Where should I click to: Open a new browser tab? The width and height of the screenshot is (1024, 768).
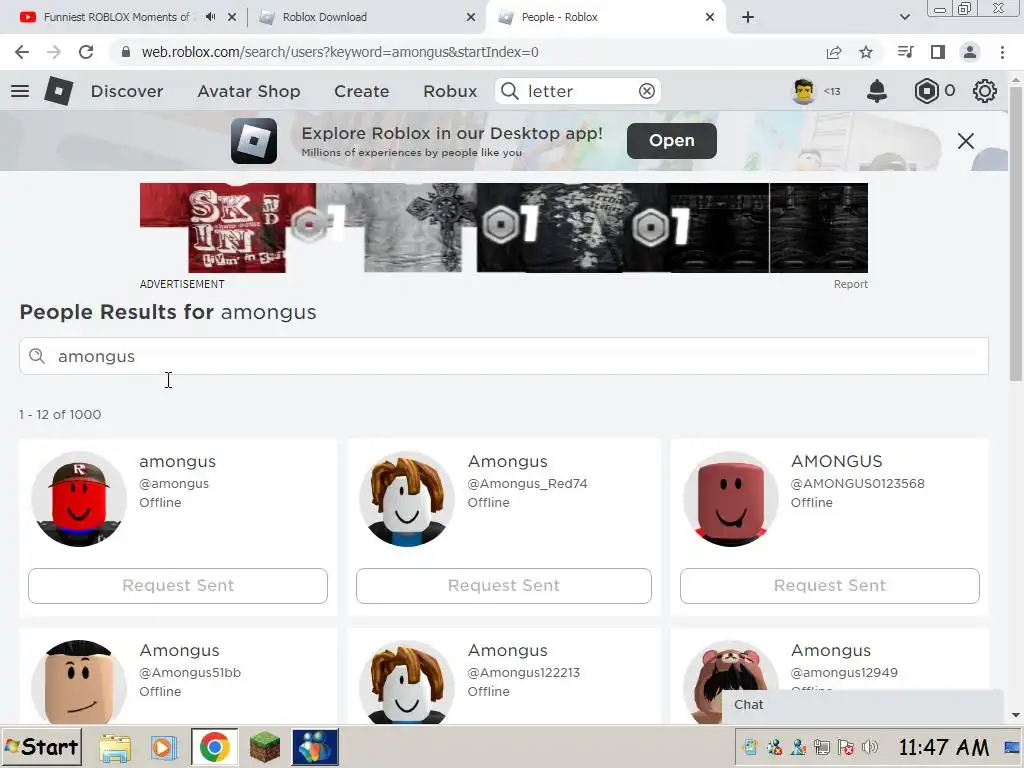tap(748, 17)
